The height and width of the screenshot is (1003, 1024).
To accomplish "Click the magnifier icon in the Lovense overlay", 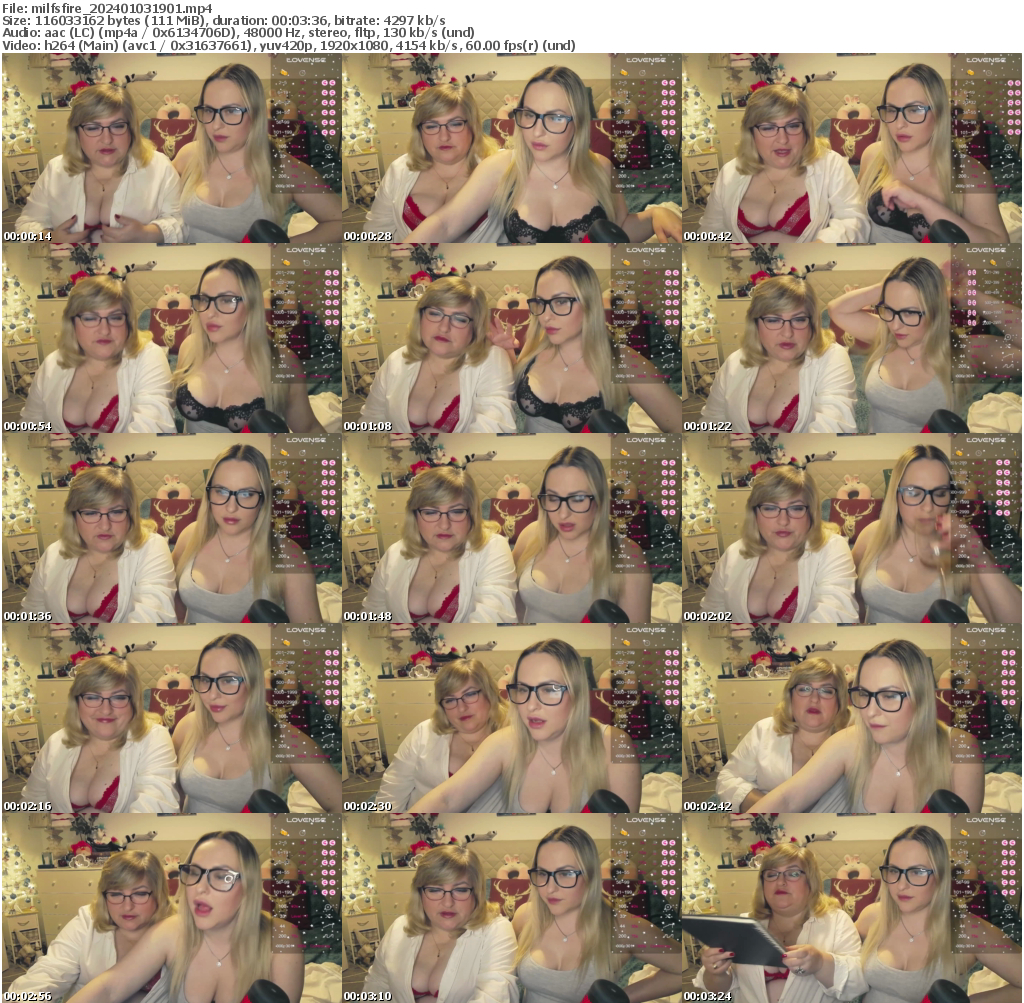I will (x=328, y=147).
